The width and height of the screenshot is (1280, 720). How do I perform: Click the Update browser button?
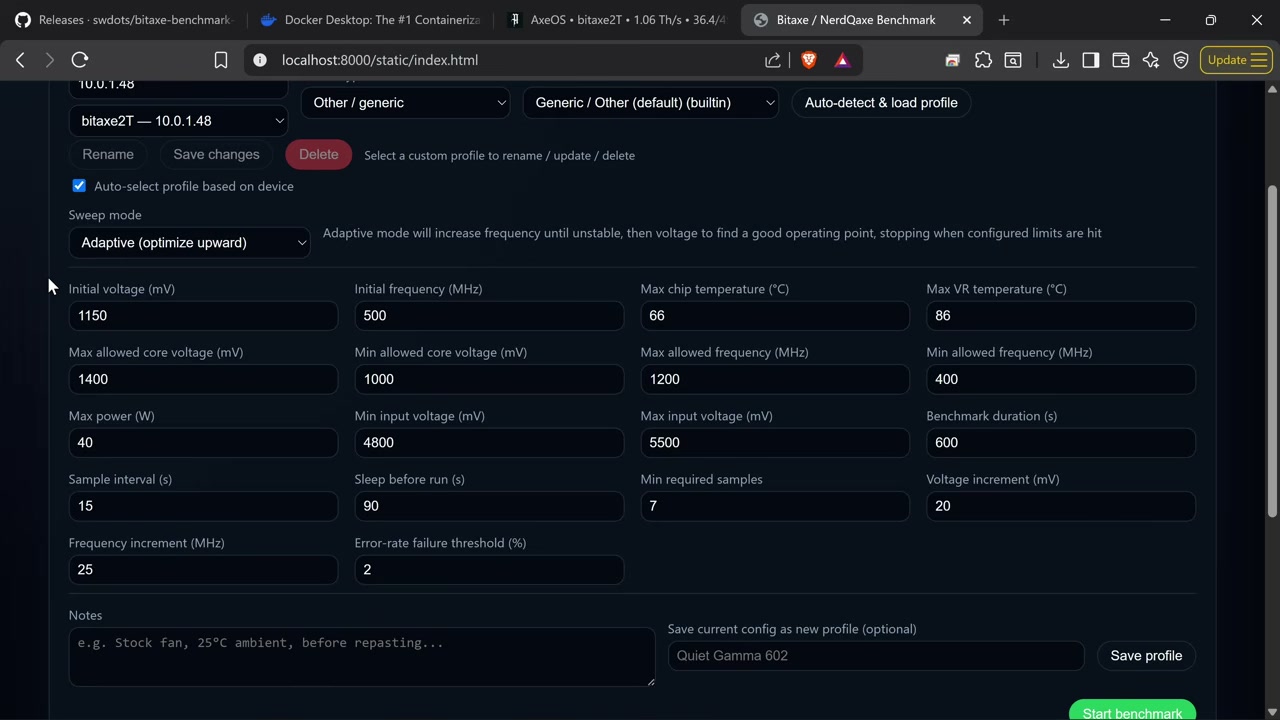[1236, 60]
